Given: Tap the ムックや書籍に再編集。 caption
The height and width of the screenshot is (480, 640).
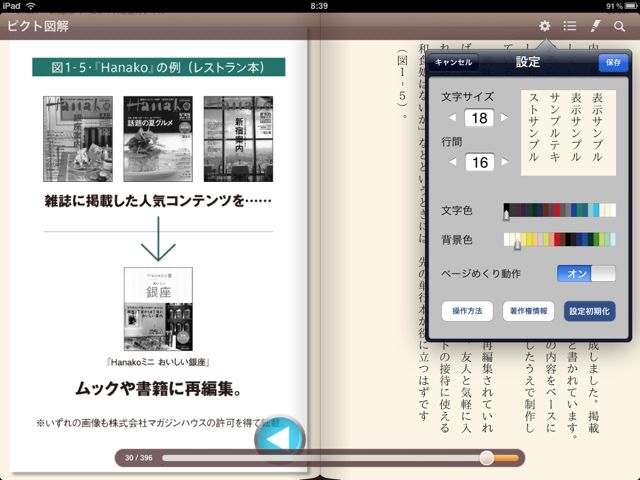Looking at the screenshot, I should pyautogui.click(x=158, y=388).
